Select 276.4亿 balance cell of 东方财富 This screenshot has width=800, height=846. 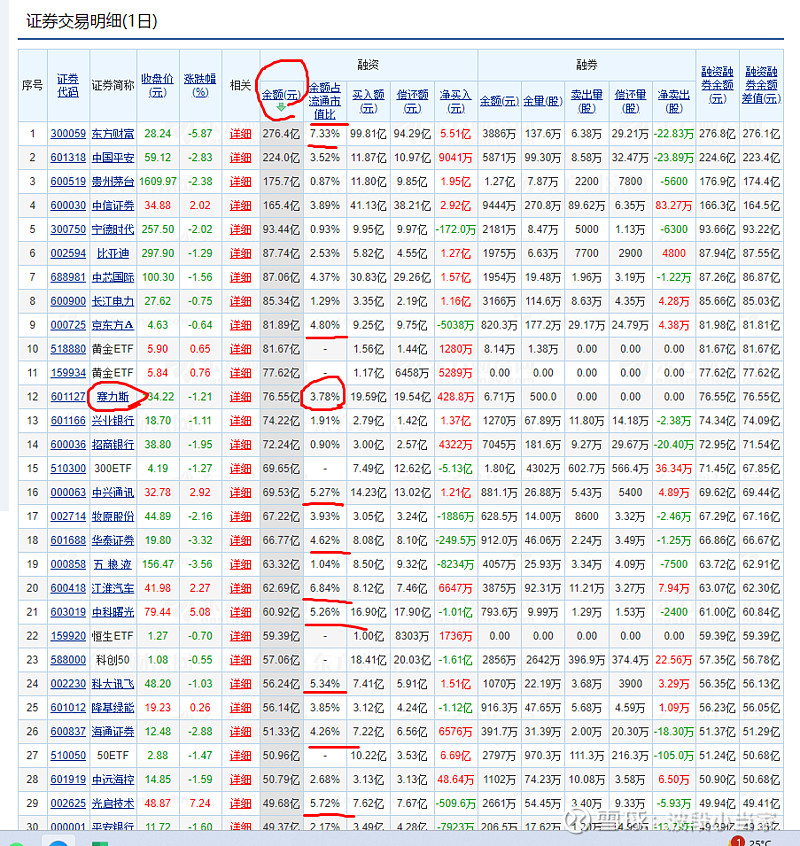point(281,133)
